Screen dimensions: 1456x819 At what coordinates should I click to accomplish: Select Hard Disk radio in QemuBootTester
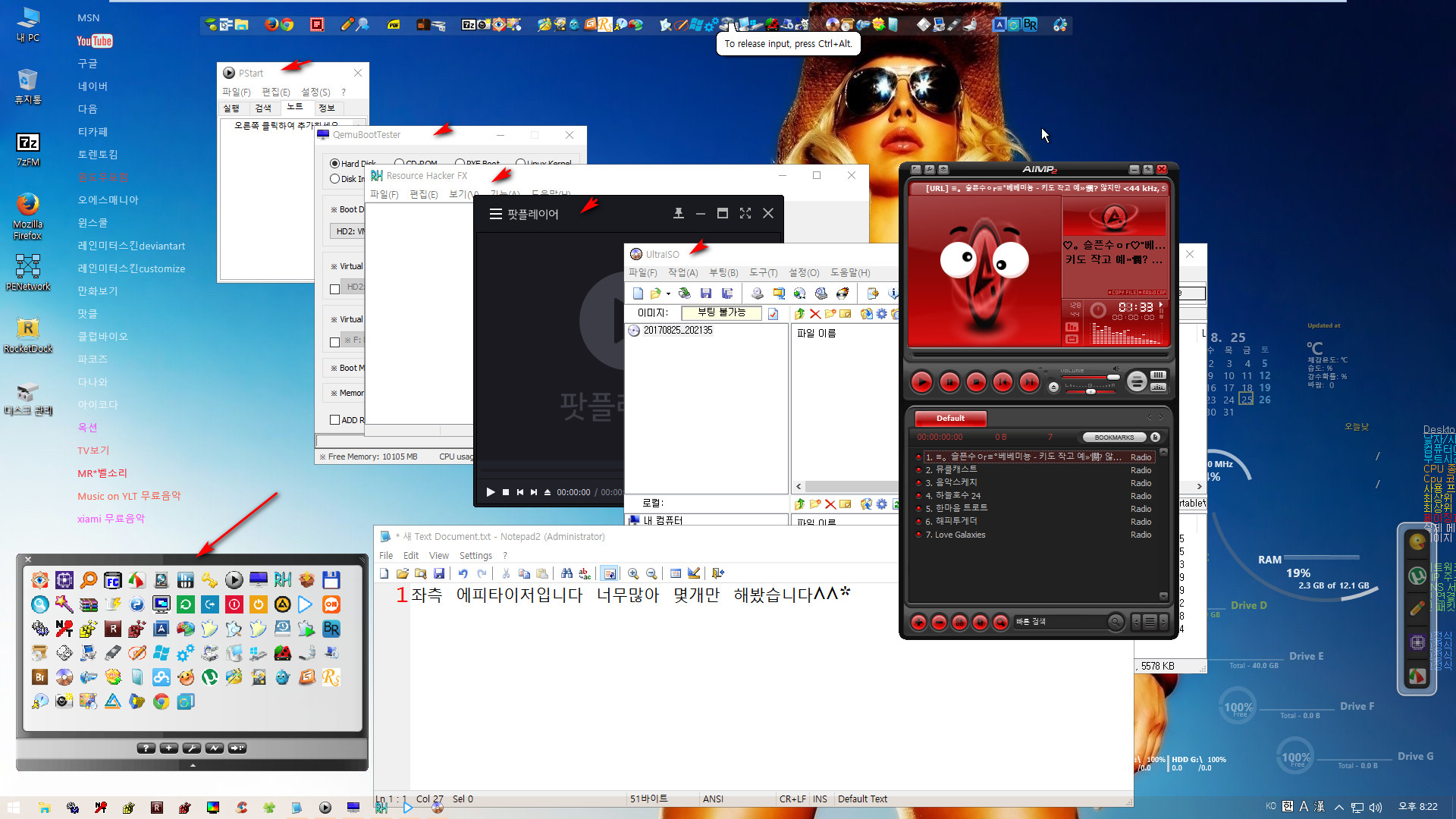[334, 164]
